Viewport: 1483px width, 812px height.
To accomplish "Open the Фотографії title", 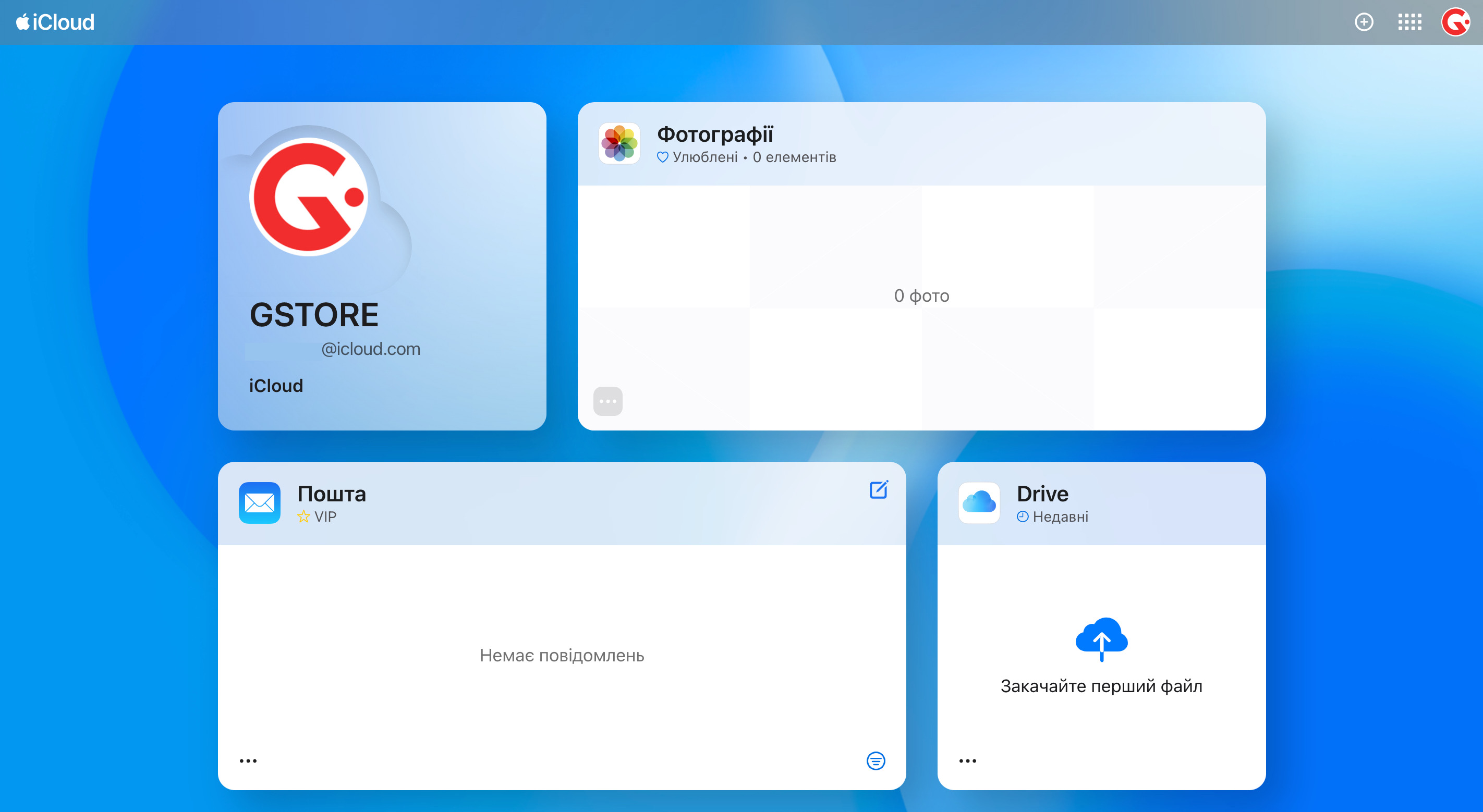I will 715,134.
